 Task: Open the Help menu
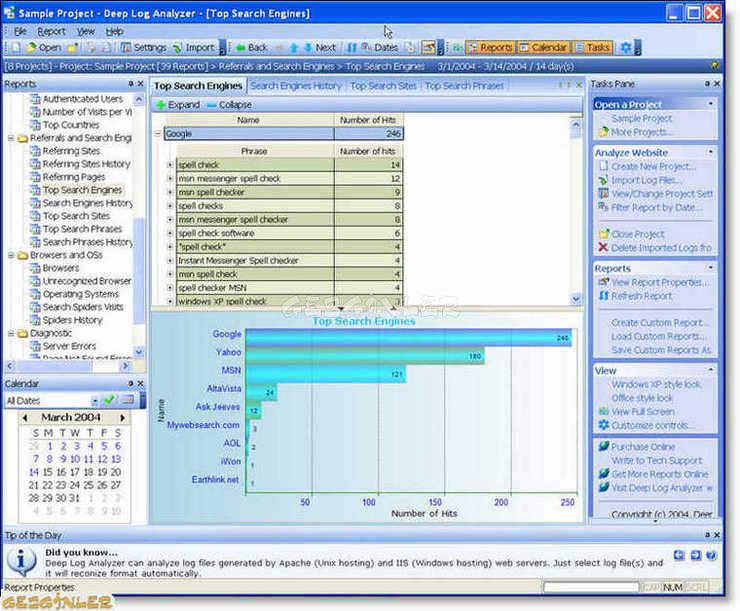(x=114, y=32)
